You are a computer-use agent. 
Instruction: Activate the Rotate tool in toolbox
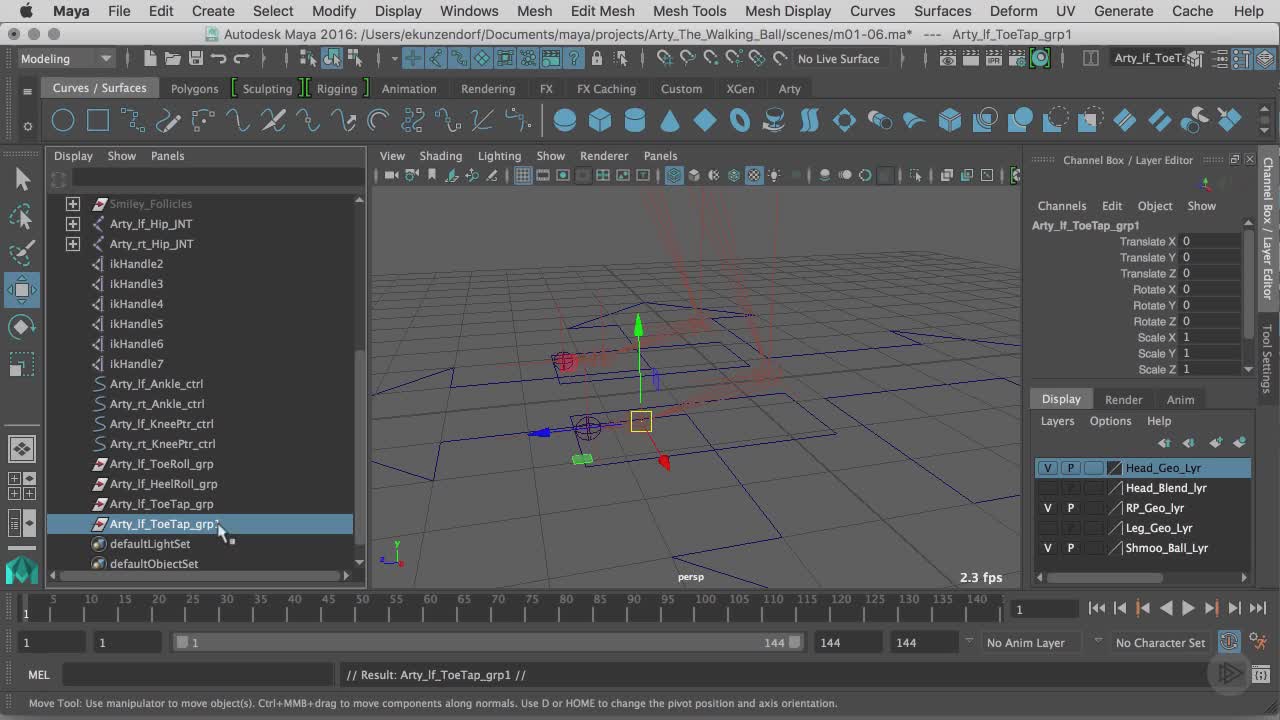tap(22, 328)
